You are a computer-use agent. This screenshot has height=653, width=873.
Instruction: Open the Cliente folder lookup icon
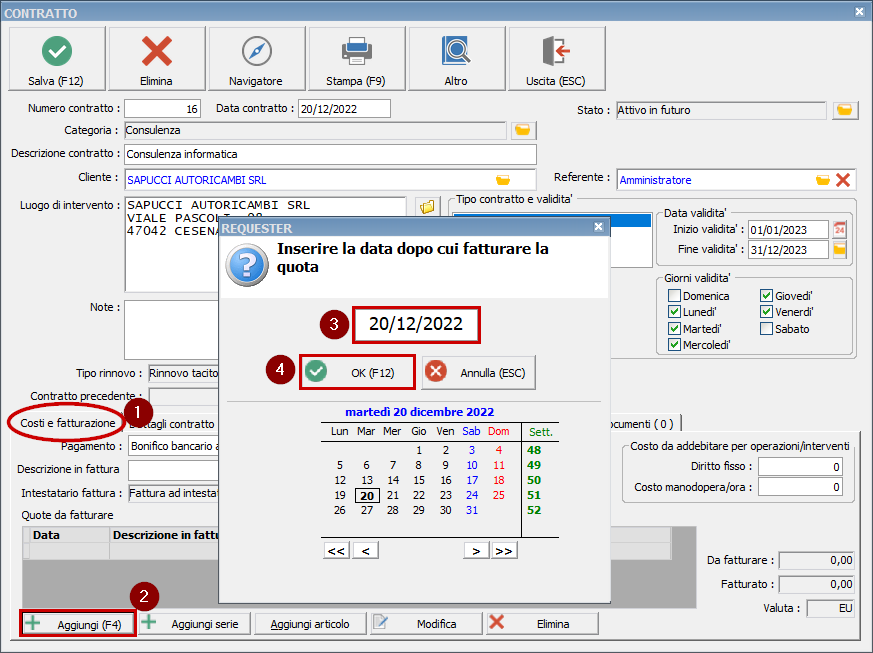(x=503, y=180)
